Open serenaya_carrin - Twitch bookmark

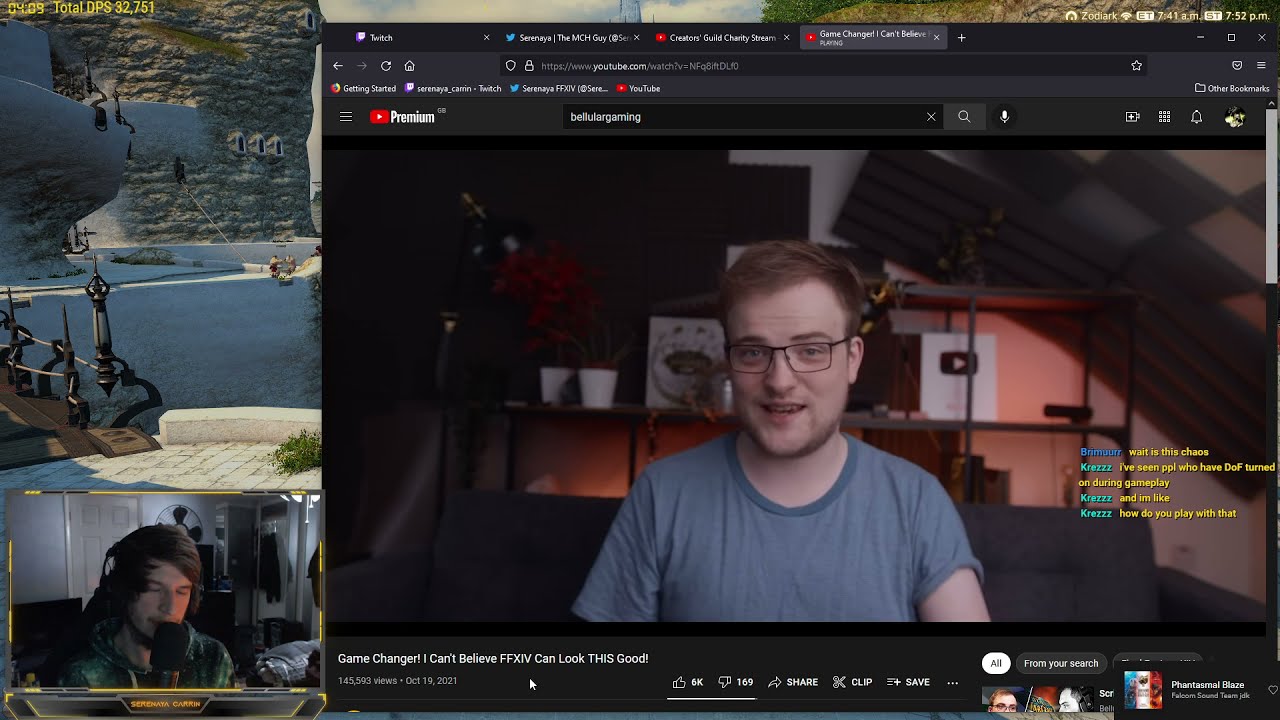[x=453, y=88]
